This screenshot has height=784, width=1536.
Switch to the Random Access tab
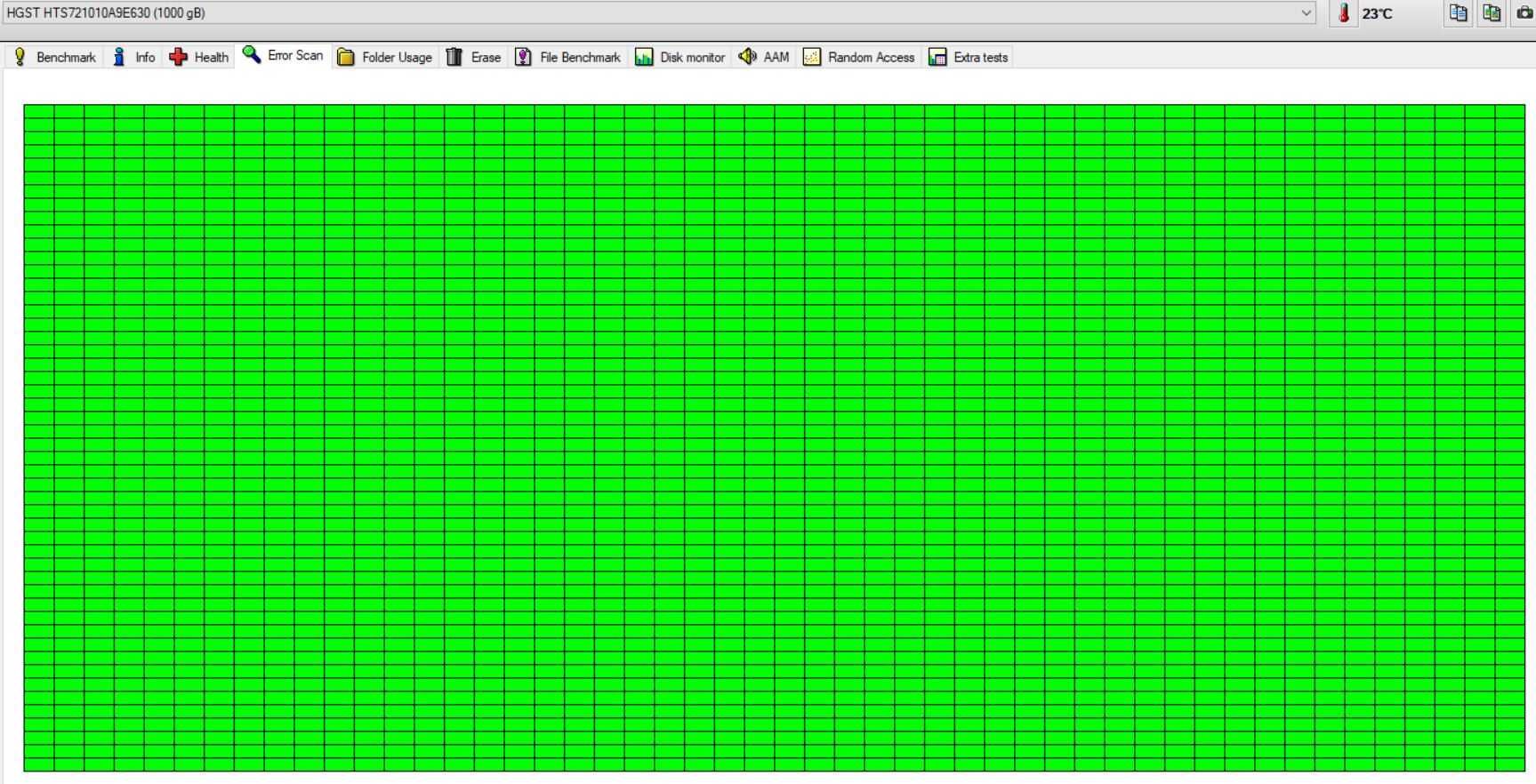(859, 57)
